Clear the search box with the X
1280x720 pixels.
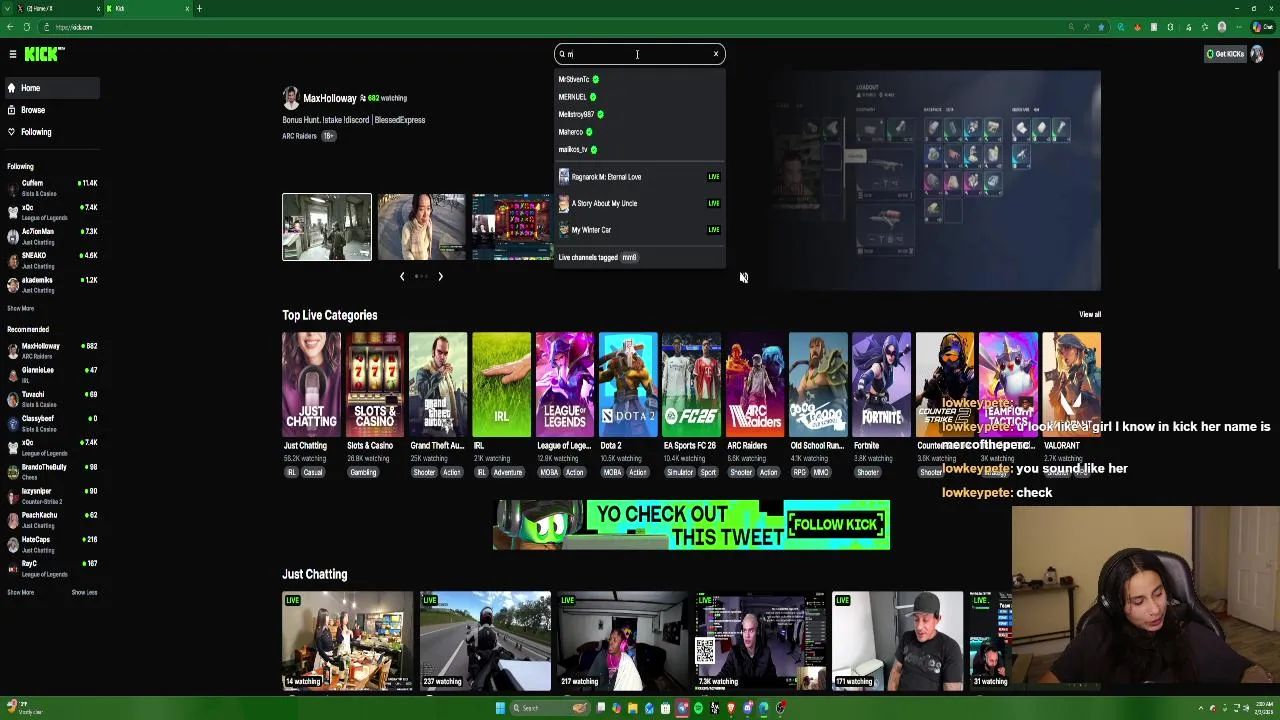click(x=716, y=54)
